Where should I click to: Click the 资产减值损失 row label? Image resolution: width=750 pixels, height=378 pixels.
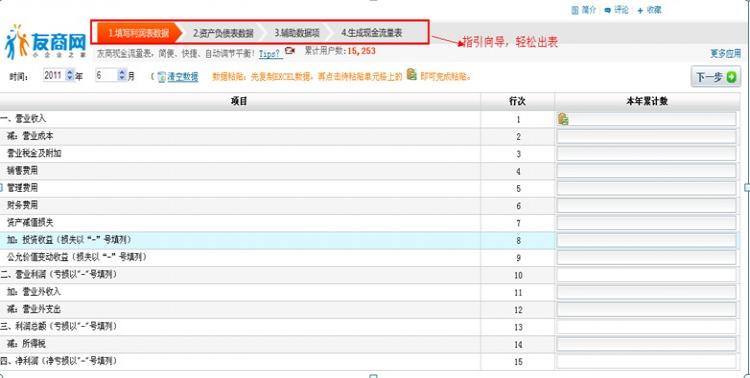pyautogui.click(x=30, y=222)
